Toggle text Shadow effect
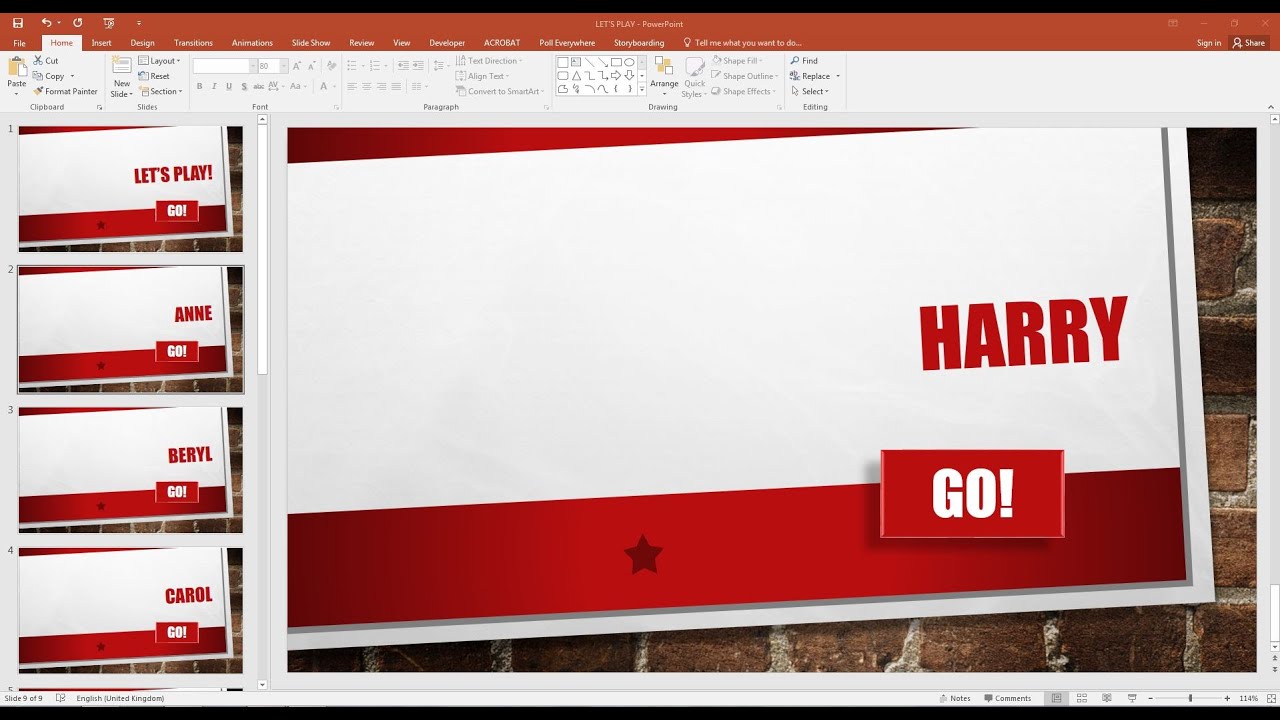1280x720 pixels. pos(244,87)
